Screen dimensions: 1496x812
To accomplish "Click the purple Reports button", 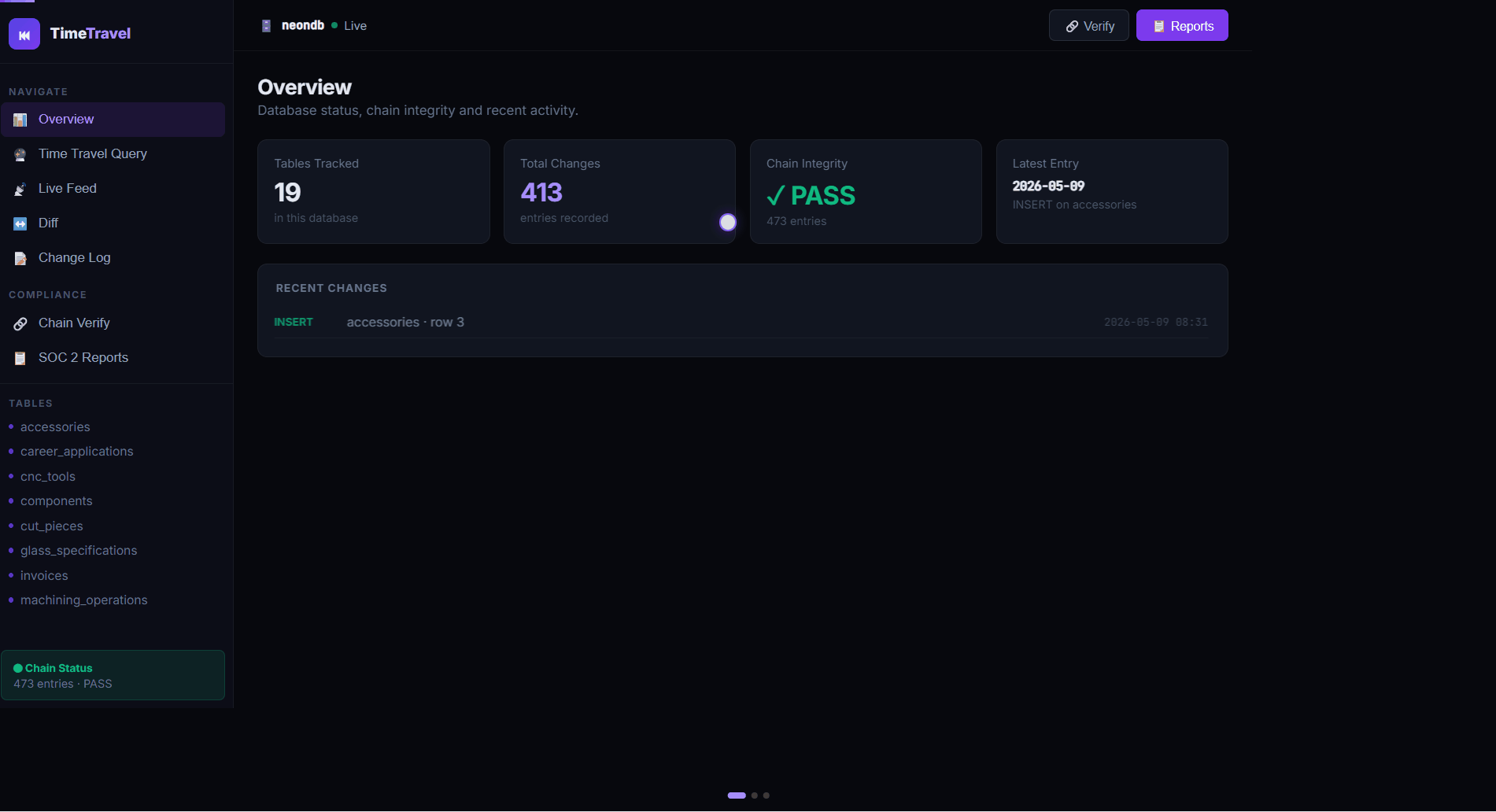I will tap(1182, 26).
